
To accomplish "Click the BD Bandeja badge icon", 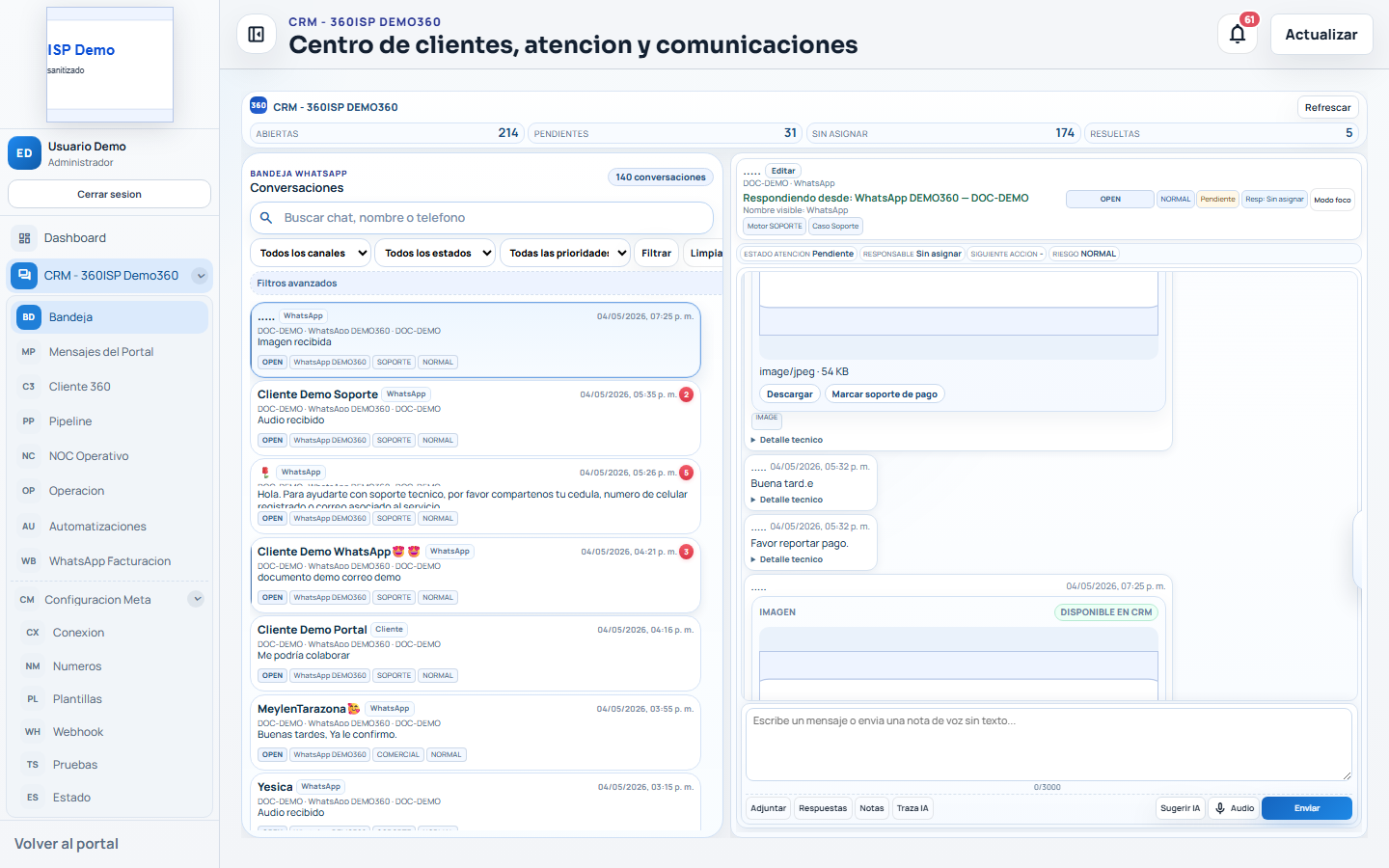I will (x=29, y=317).
